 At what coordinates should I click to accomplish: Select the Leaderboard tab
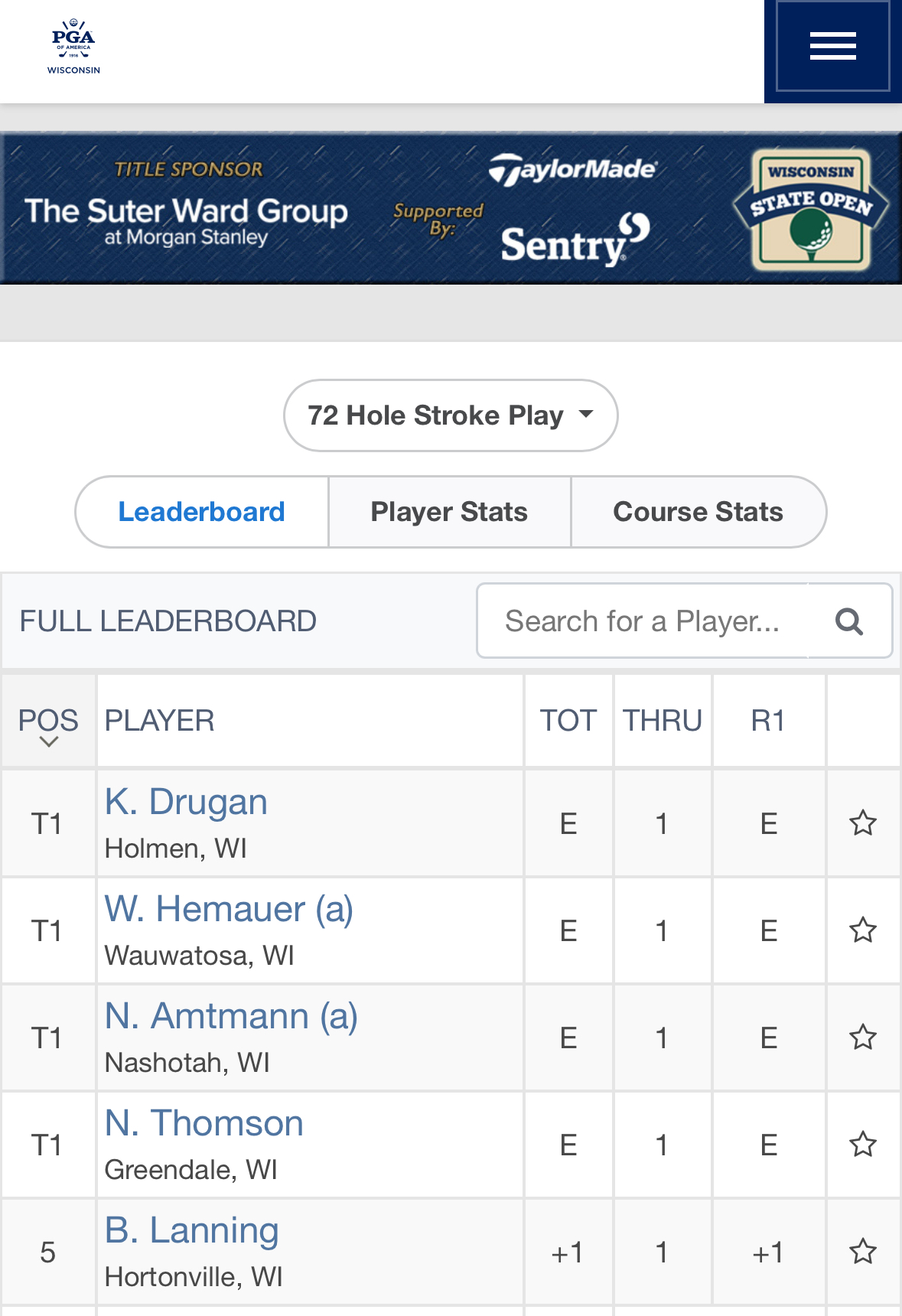[x=202, y=512]
